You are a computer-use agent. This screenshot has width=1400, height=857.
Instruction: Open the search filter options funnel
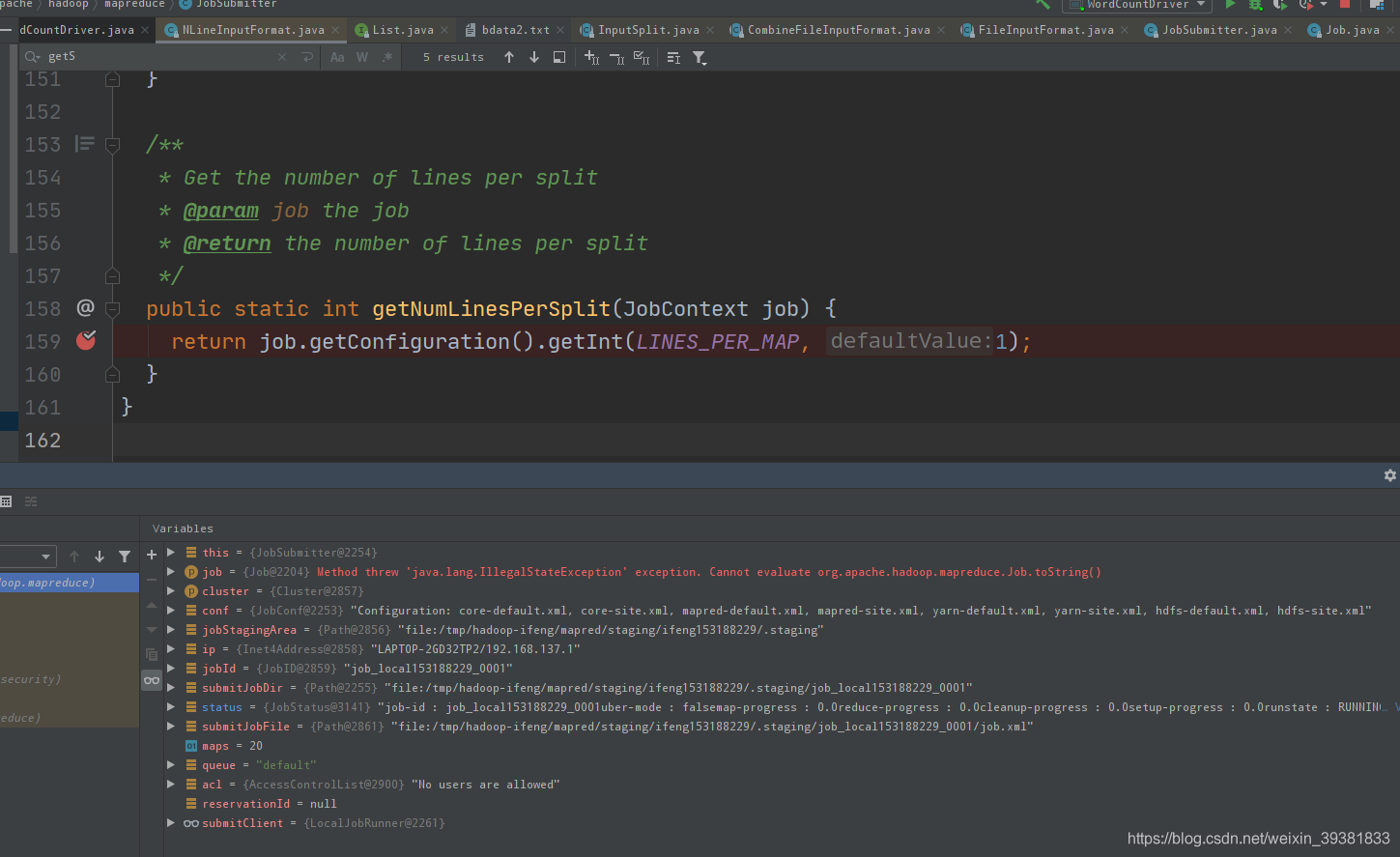(x=700, y=58)
